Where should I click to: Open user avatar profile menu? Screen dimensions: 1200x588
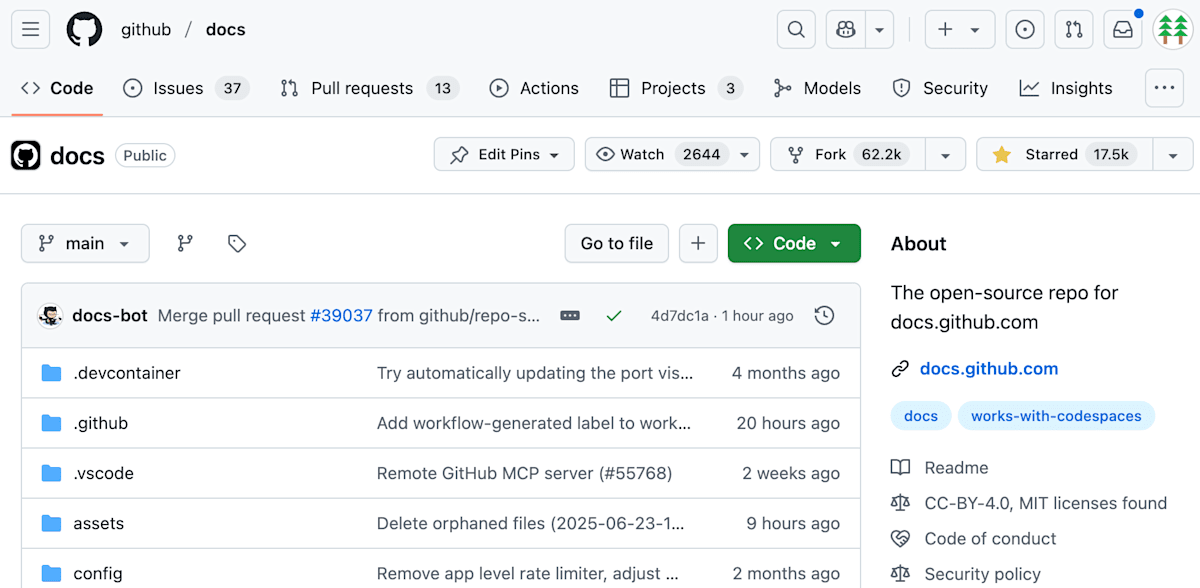click(1172, 30)
